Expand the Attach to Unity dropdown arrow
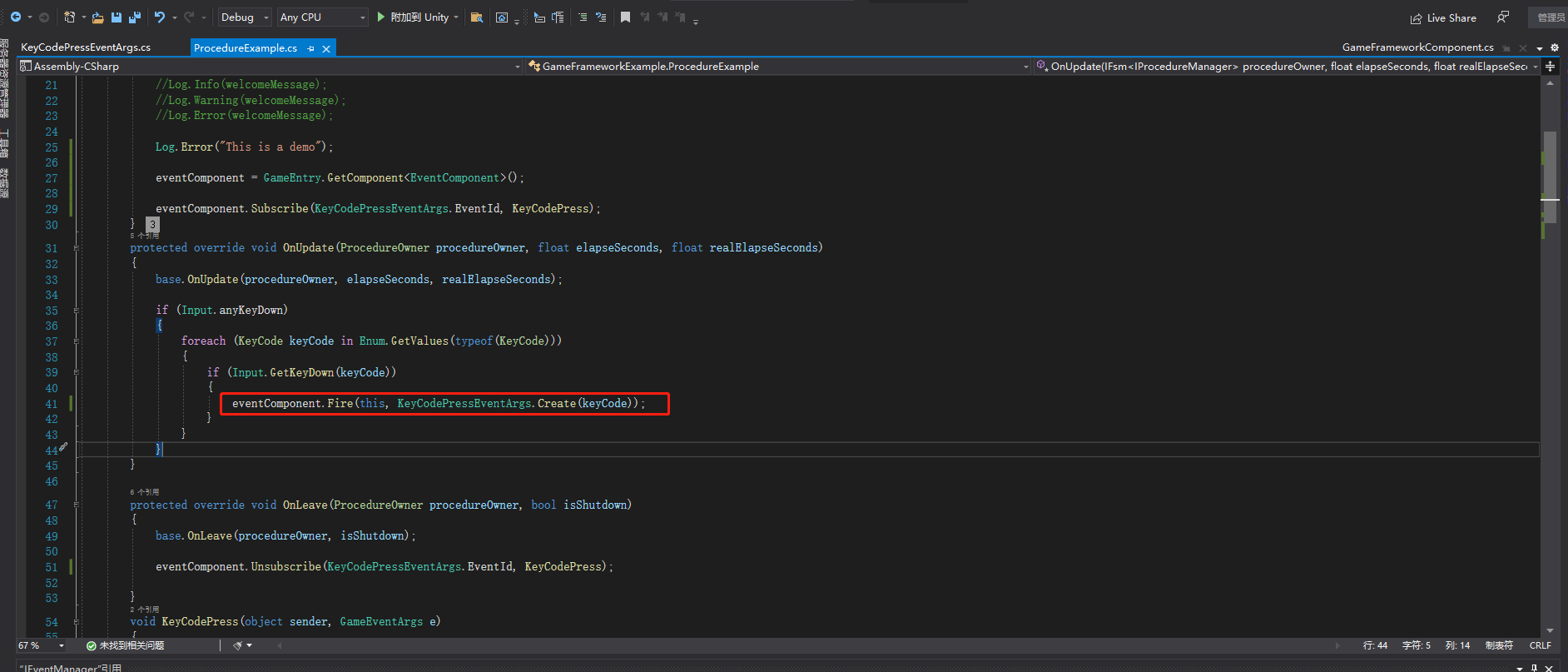 pyautogui.click(x=456, y=17)
